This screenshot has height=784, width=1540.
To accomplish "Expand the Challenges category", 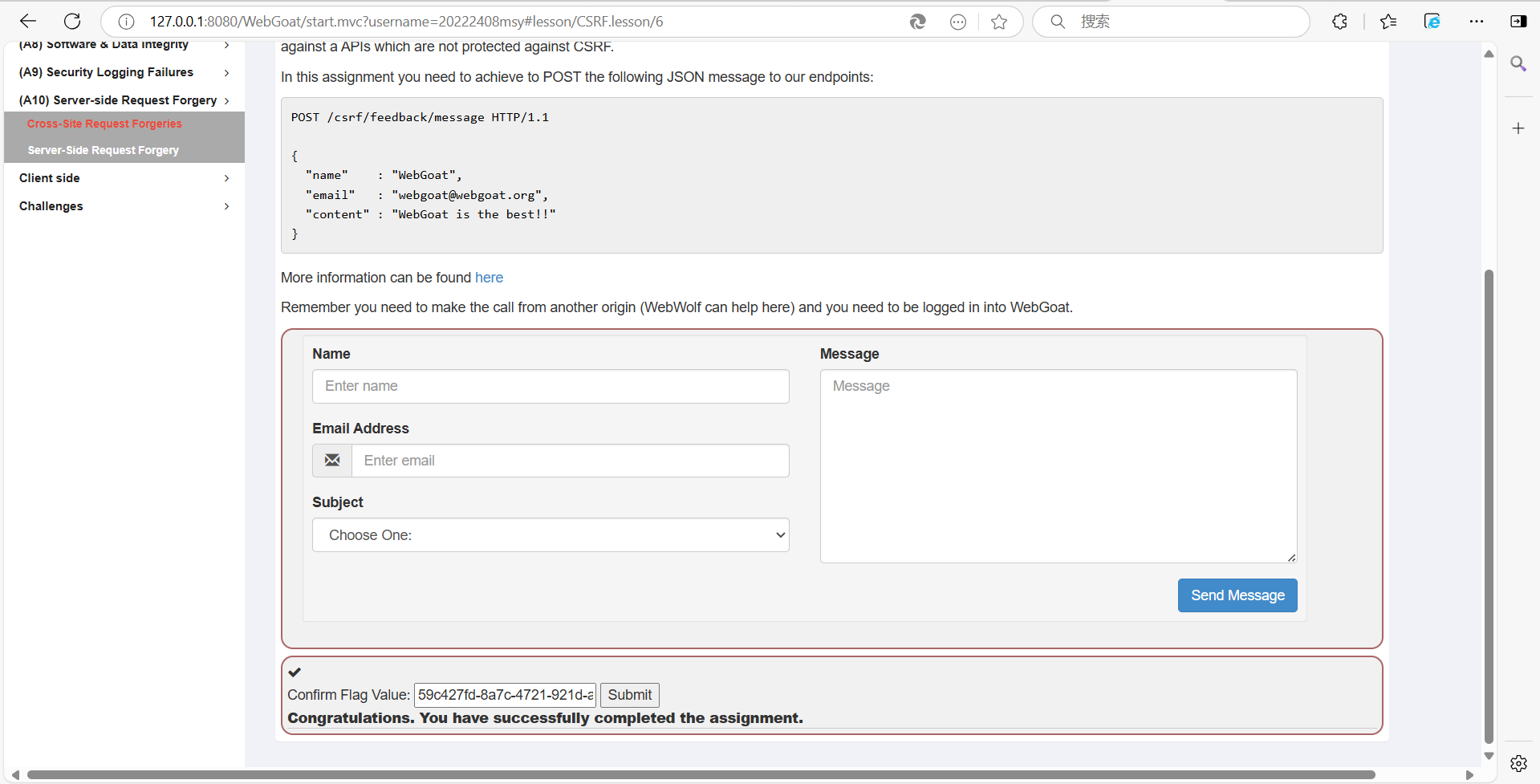I will [x=124, y=206].
